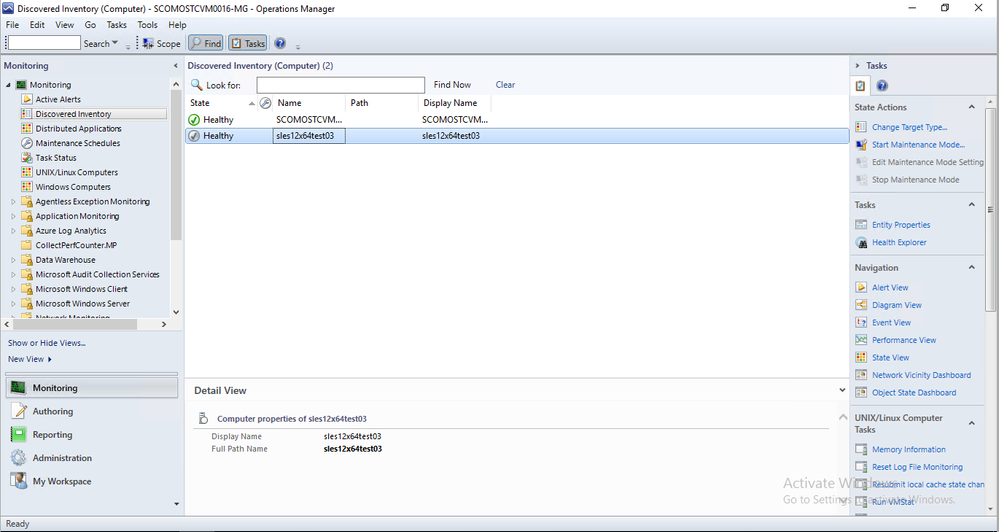Click the Reset Log File Monitoring icon
The height and width of the screenshot is (532, 999).
point(861,467)
